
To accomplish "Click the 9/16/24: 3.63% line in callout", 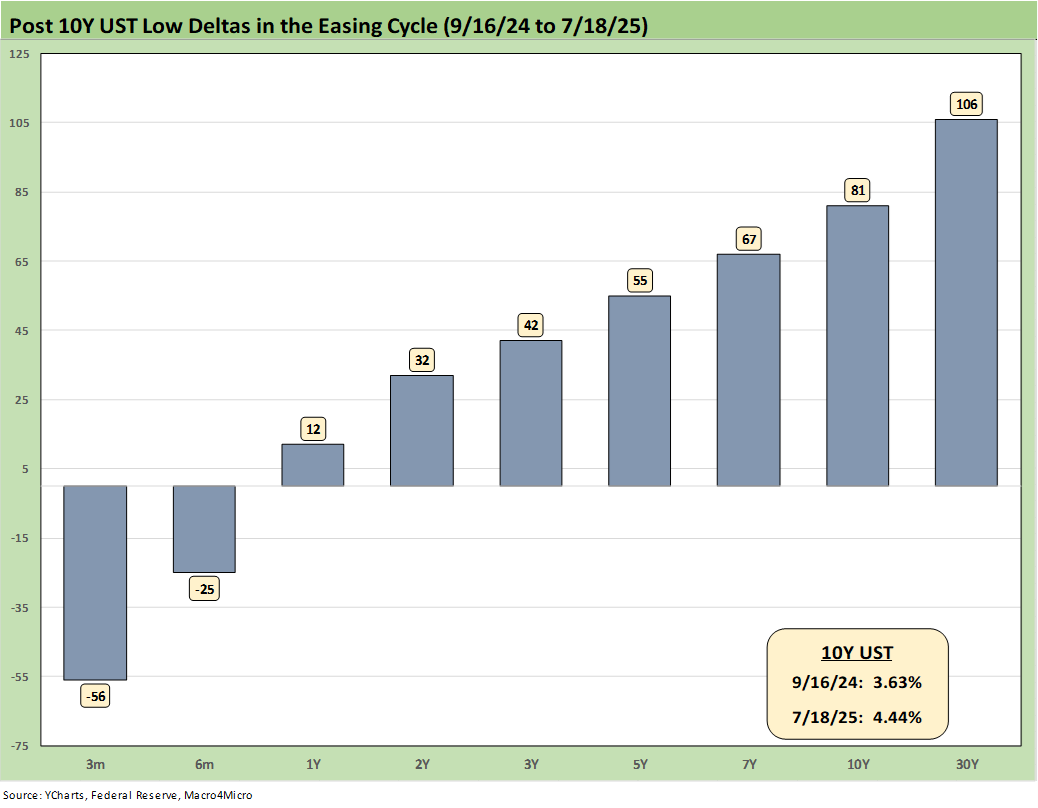I will (x=857, y=682).
